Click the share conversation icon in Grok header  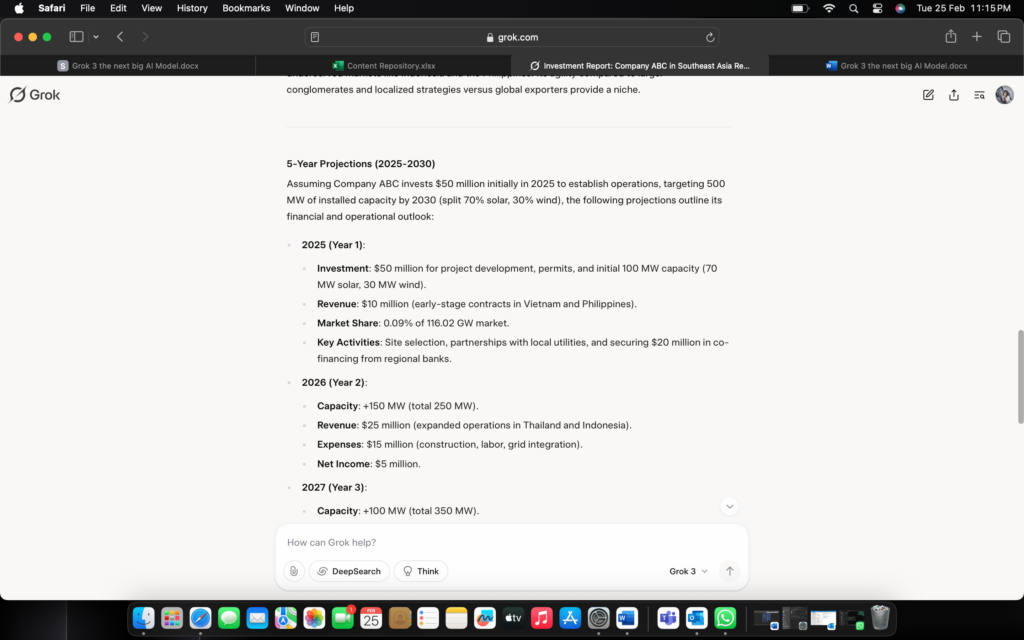point(954,95)
